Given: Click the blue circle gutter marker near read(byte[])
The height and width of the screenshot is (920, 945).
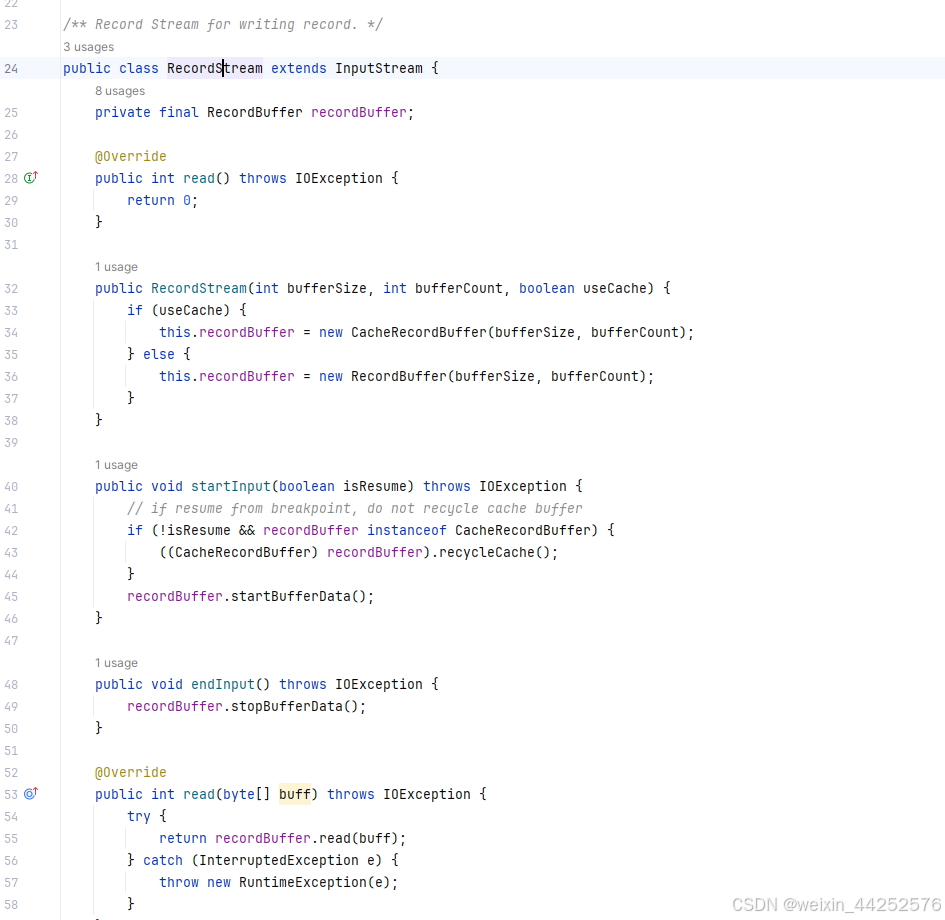Looking at the screenshot, I should (30, 793).
